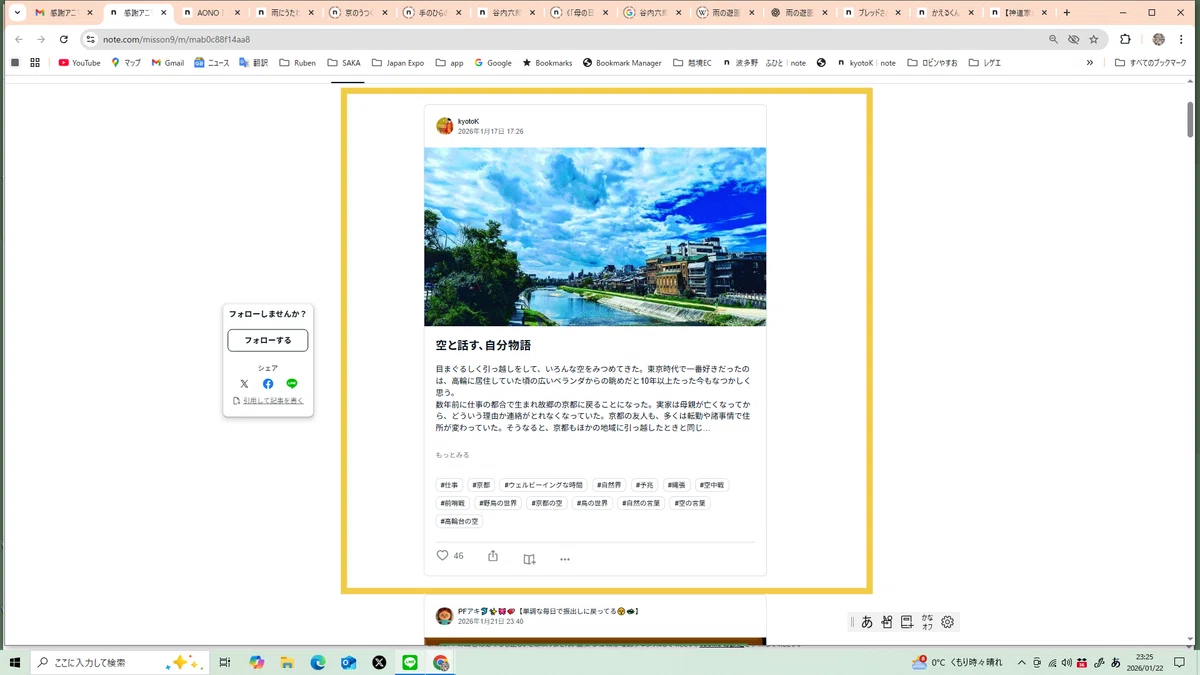Open the zoom magnifier in address bar
The width and height of the screenshot is (1200, 675).
click(x=1053, y=39)
